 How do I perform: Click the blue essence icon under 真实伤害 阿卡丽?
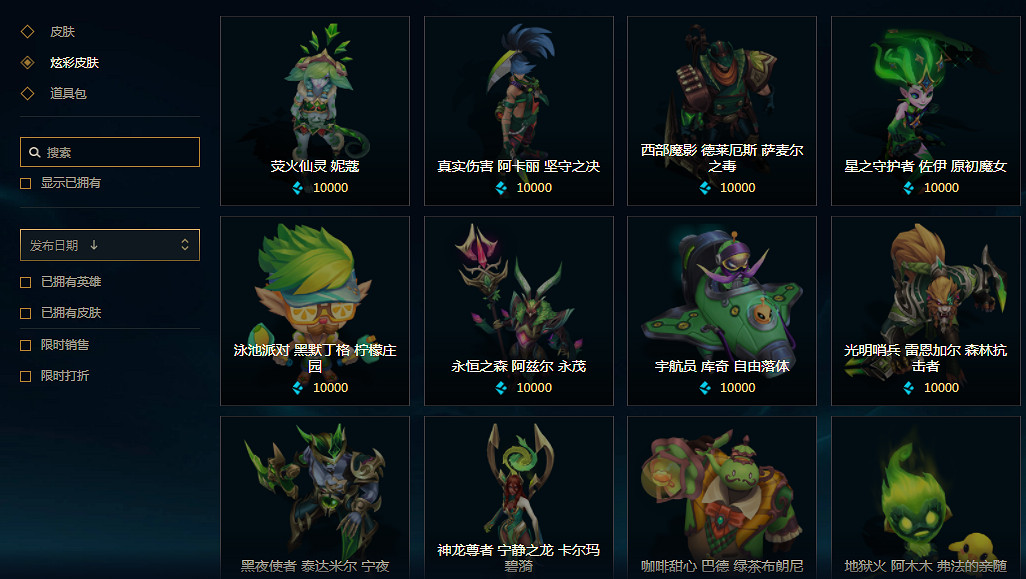501,188
